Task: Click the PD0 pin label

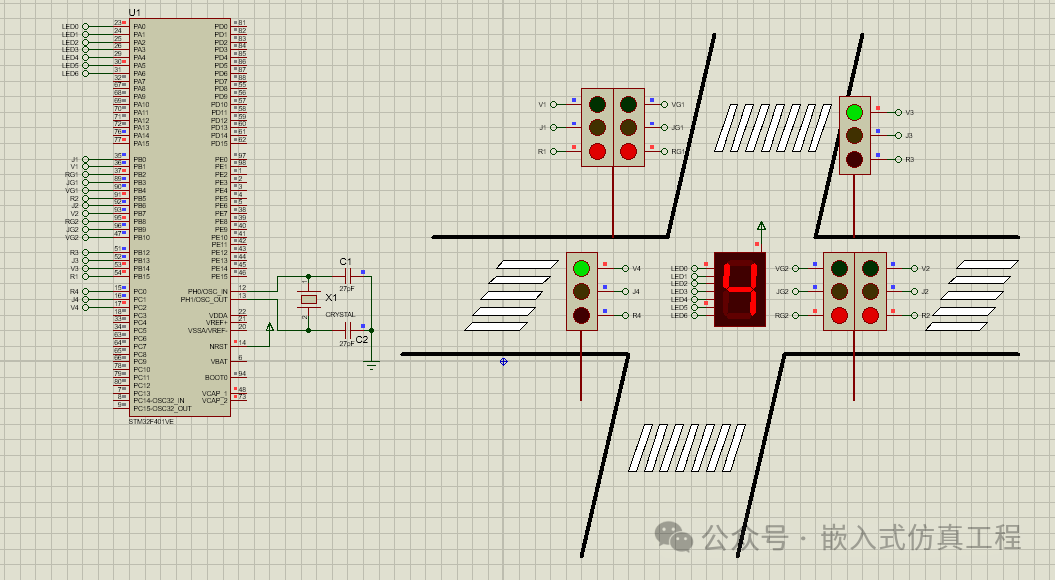Action: (221, 27)
